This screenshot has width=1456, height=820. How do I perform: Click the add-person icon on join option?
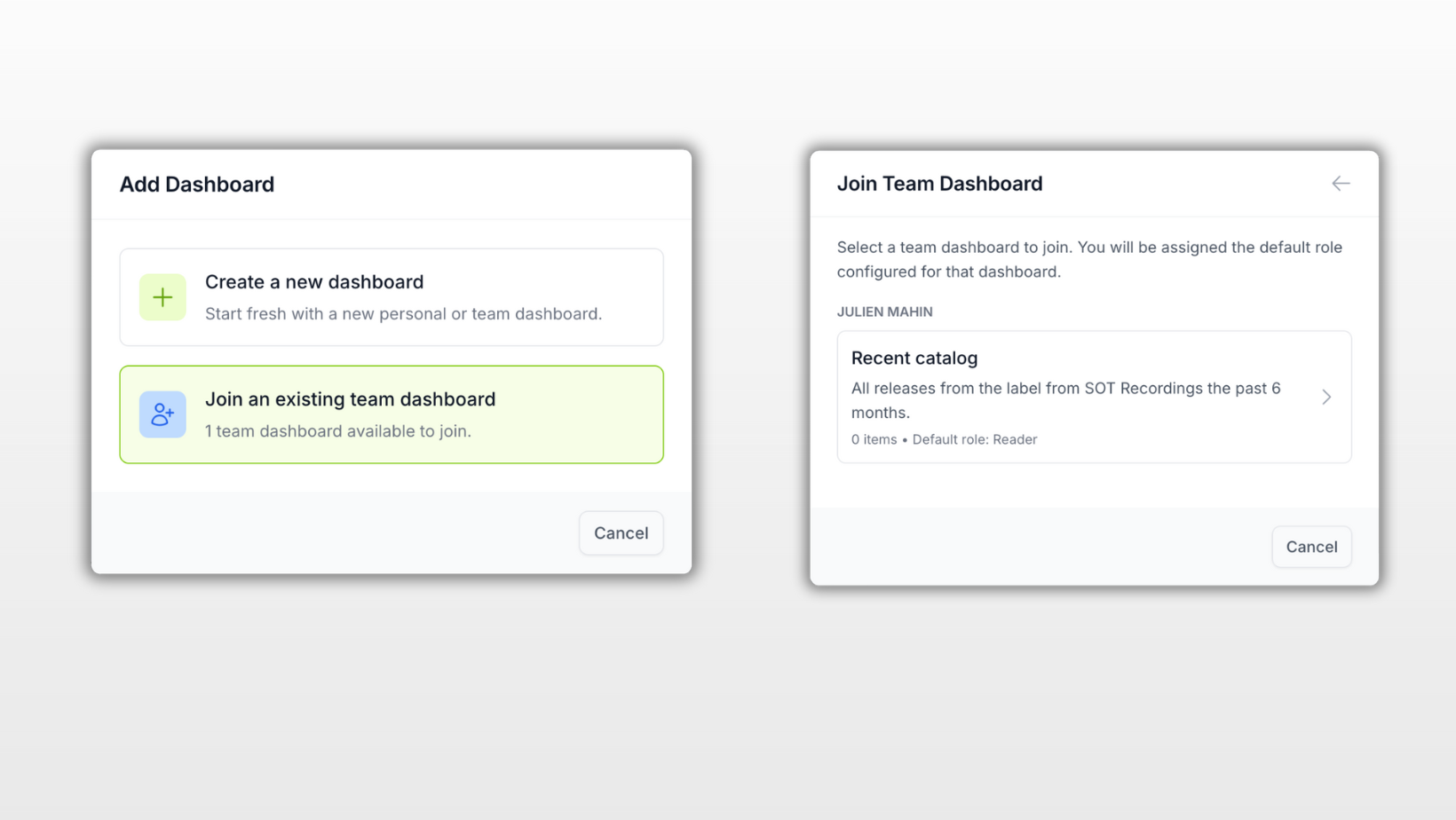162,414
